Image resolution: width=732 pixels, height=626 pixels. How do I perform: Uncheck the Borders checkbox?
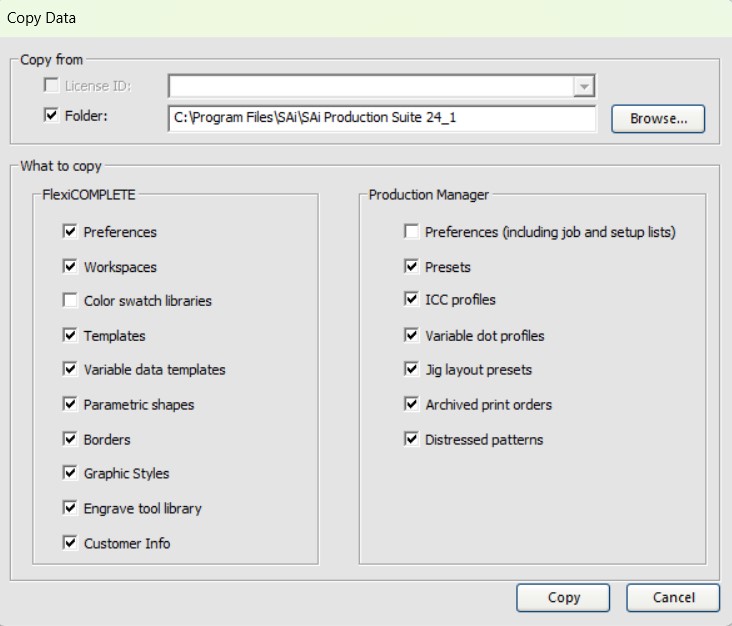click(x=70, y=439)
